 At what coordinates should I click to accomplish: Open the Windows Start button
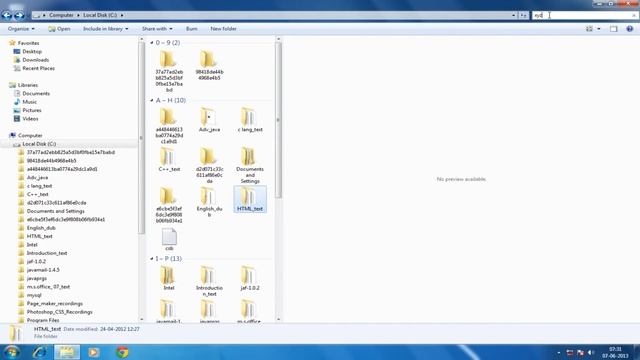[x=11, y=352]
